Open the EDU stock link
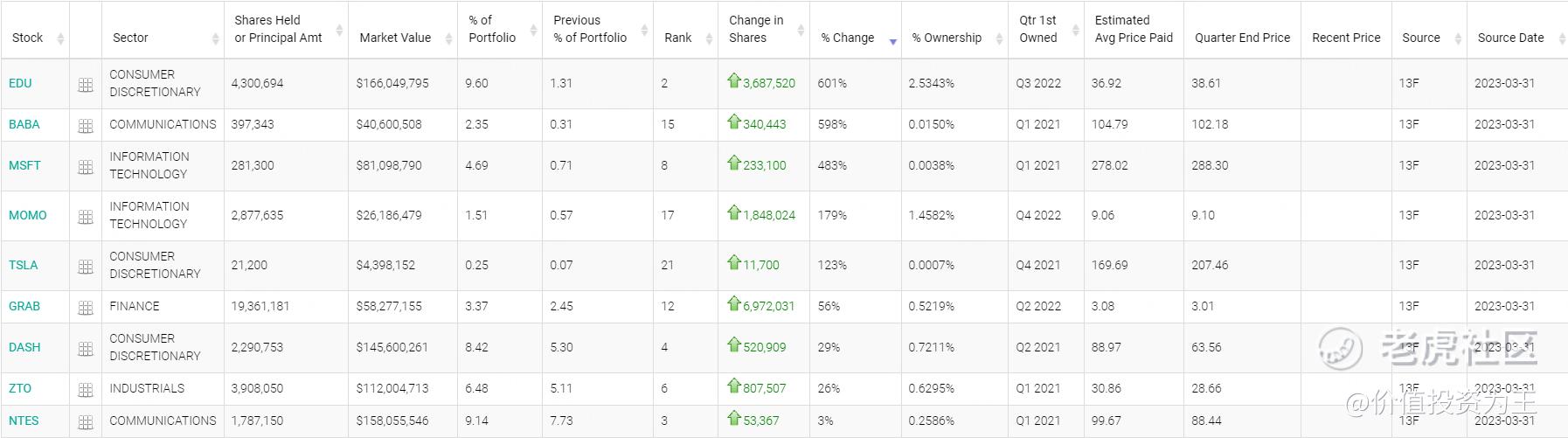The image size is (1568, 438). click(x=20, y=83)
